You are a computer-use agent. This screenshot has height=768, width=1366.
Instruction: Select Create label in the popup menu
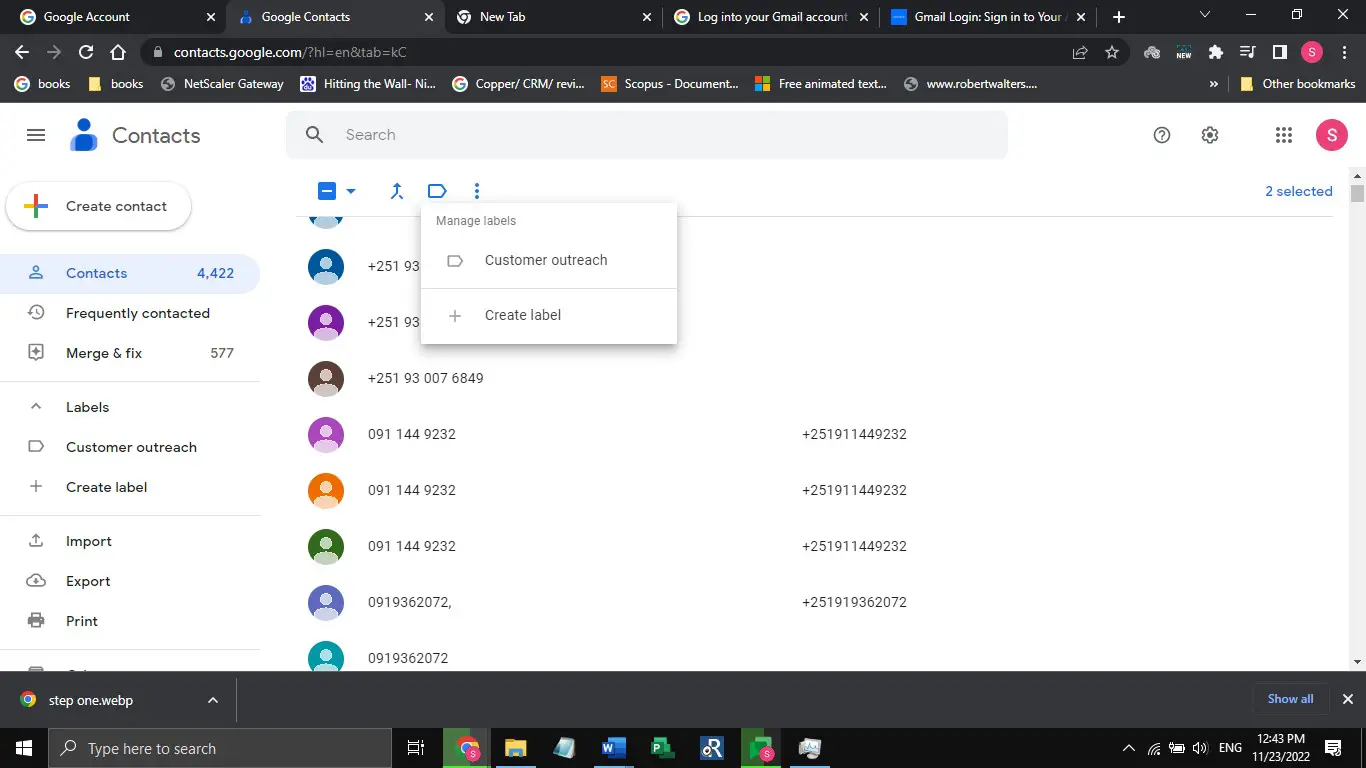point(522,315)
